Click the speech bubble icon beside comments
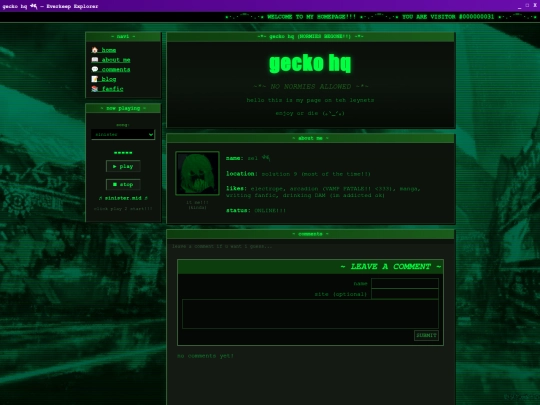This screenshot has height=405, width=540. click(x=95, y=69)
